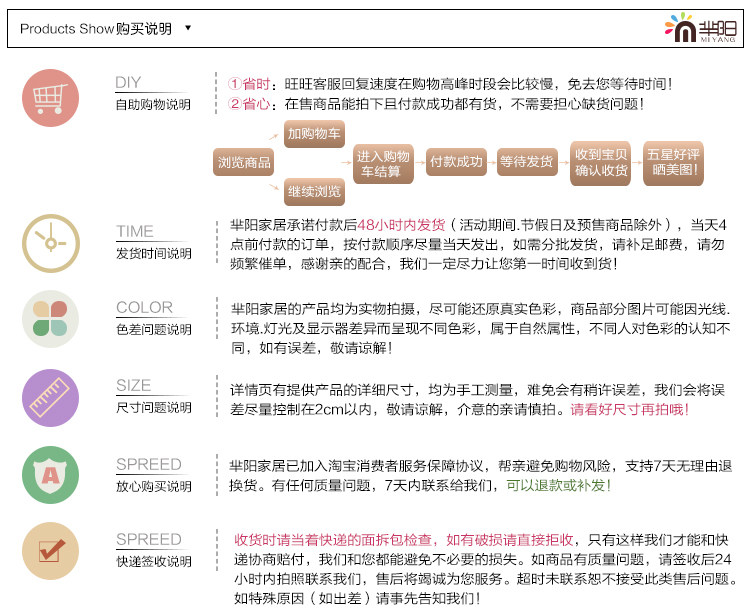Click the checkmark delivery signing icon
The image size is (750, 612).
click(x=50, y=551)
